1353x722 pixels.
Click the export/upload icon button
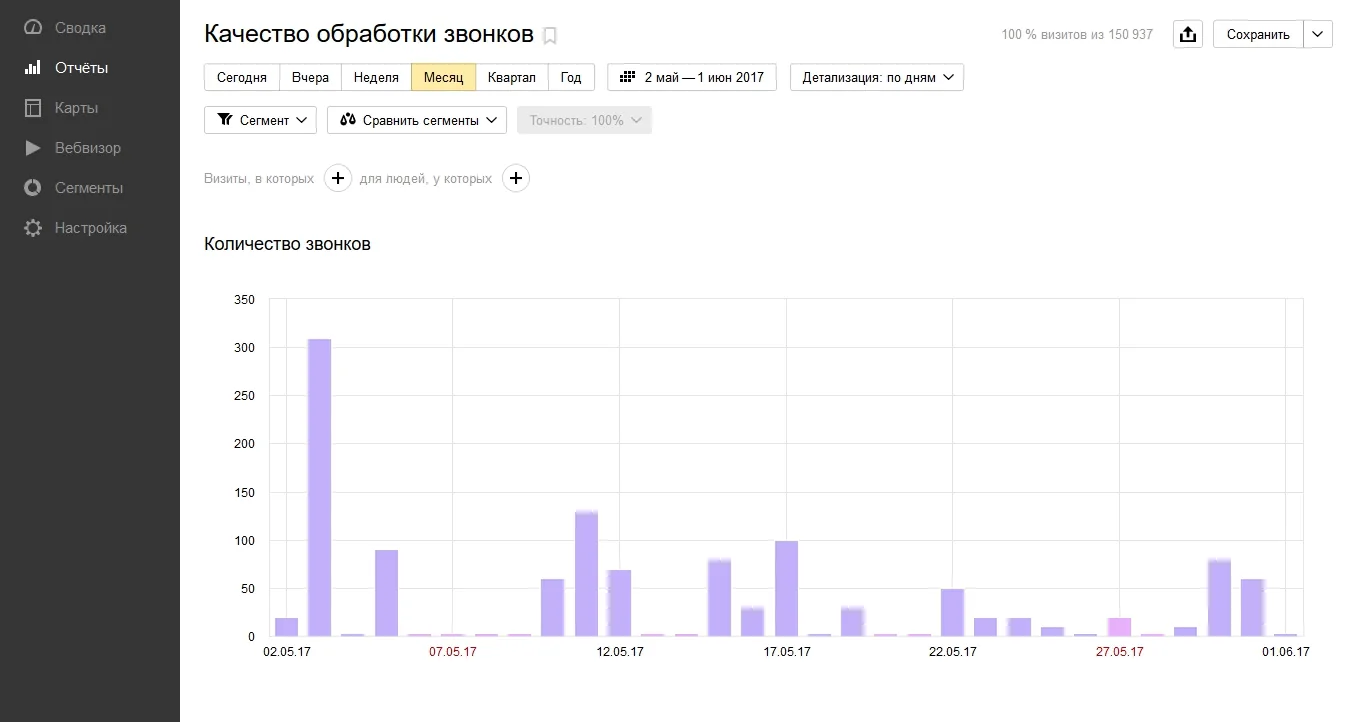tap(1187, 34)
